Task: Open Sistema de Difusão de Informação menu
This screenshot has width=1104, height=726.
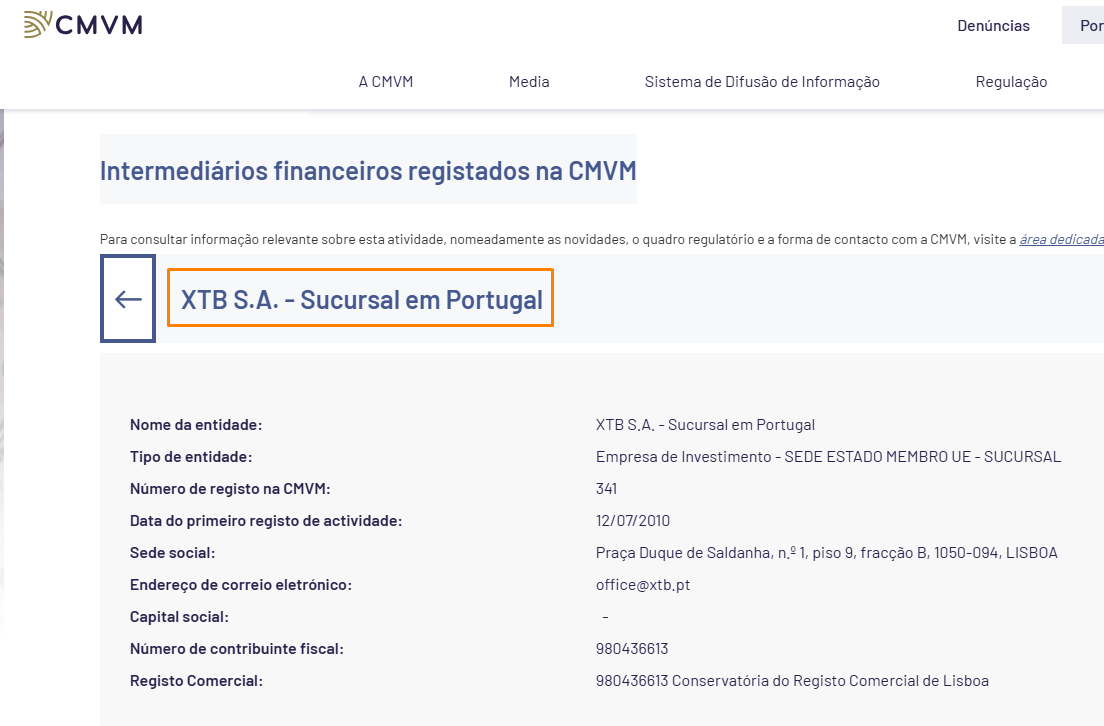Action: click(x=762, y=82)
